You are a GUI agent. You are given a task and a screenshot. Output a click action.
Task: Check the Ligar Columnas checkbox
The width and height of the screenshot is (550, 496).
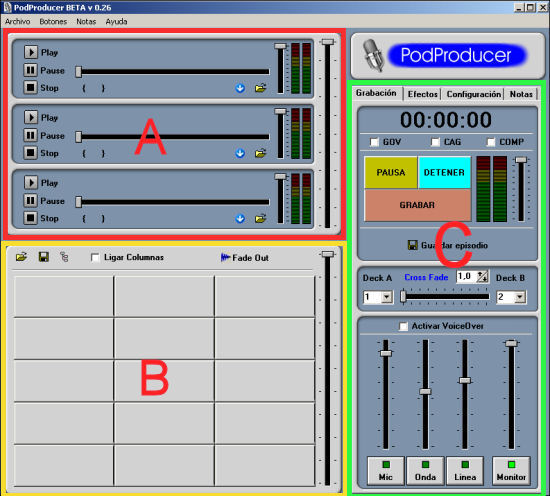click(x=95, y=257)
